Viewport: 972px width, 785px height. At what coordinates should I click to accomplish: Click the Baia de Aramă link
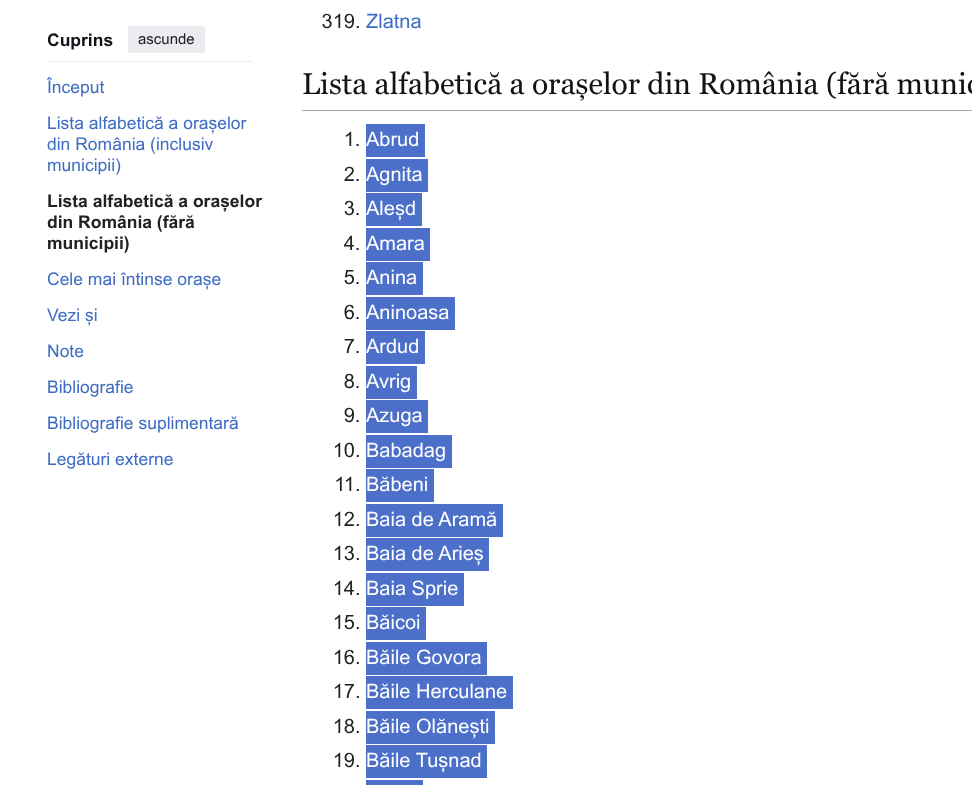431,520
